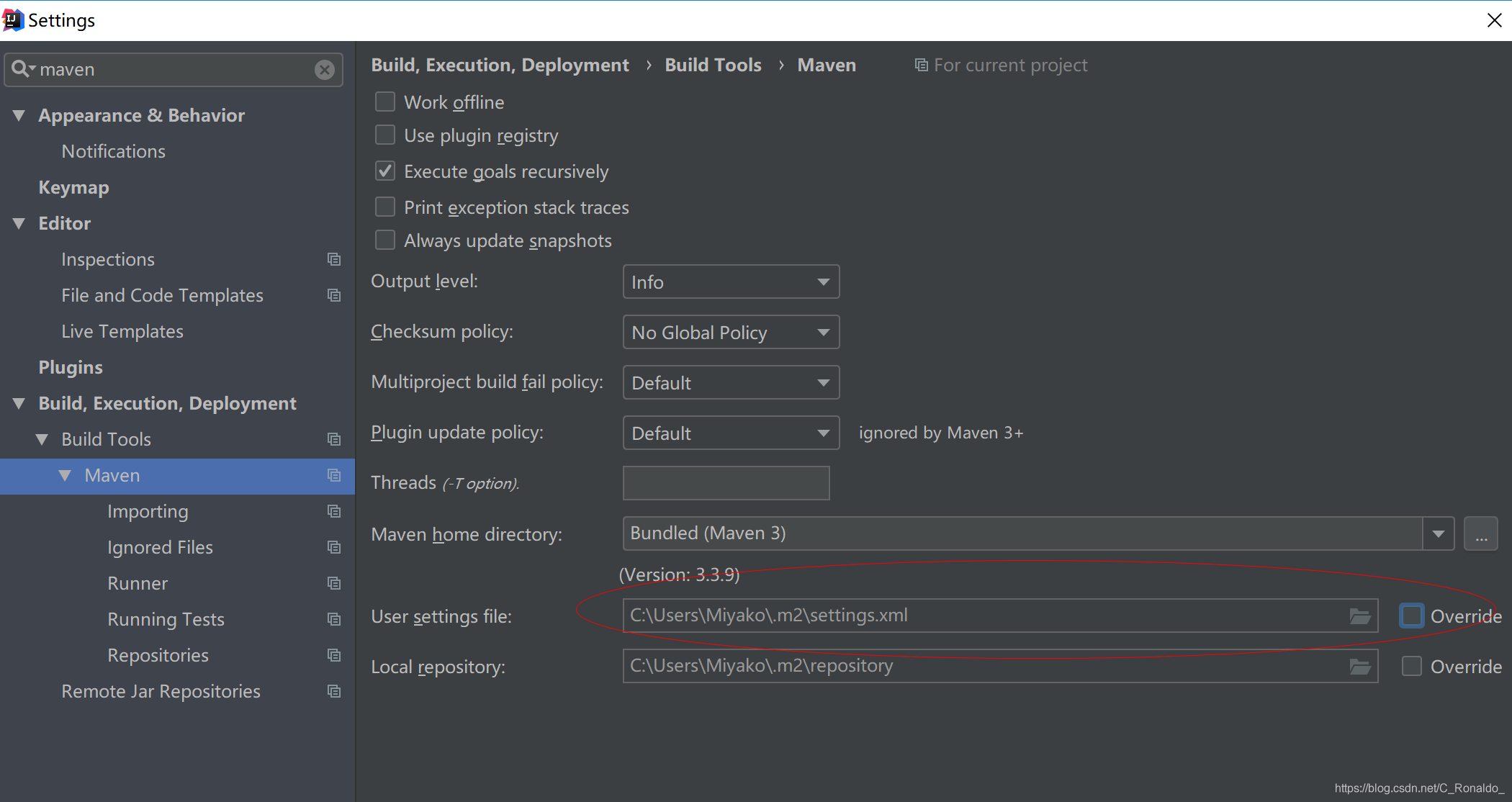1512x802 pixels.
Task: Open the Output level dropdown
Action: coord(731,281)
